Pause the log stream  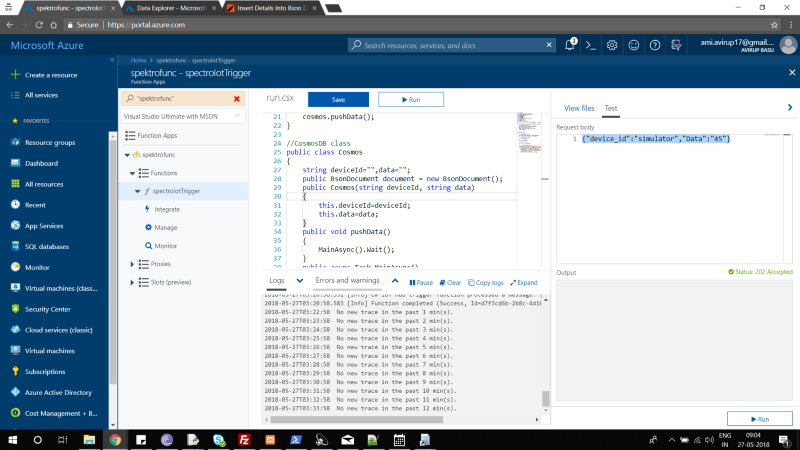click(x=421, y=283)
